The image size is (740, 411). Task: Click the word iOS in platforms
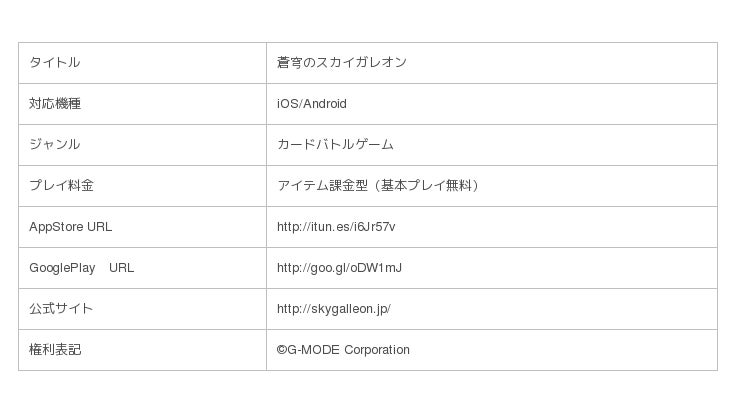tap(287, 104)
